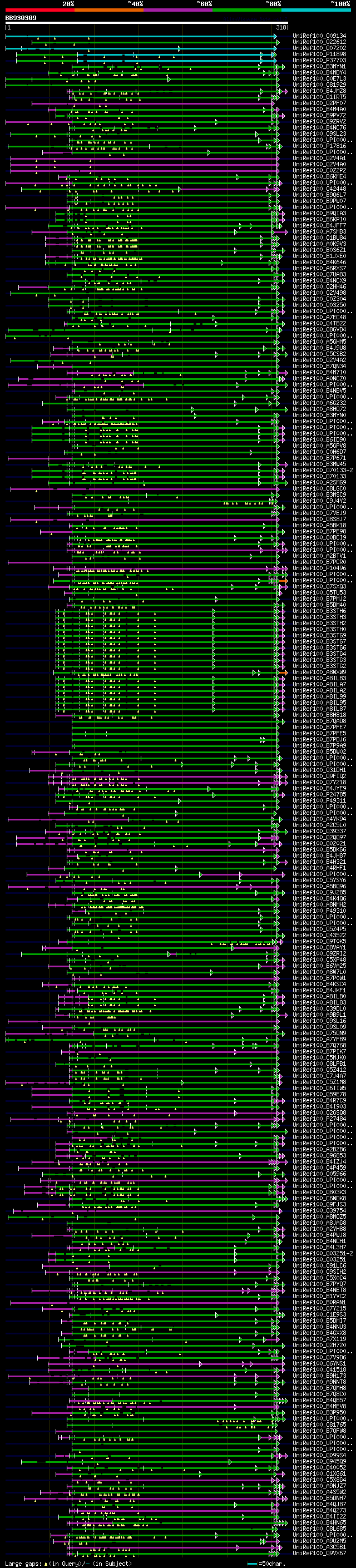The height and width of the screenshot is (1568, 356).
Task: Select the UniRef100_Q9FIQ2 label
Action: pos(319,776)
